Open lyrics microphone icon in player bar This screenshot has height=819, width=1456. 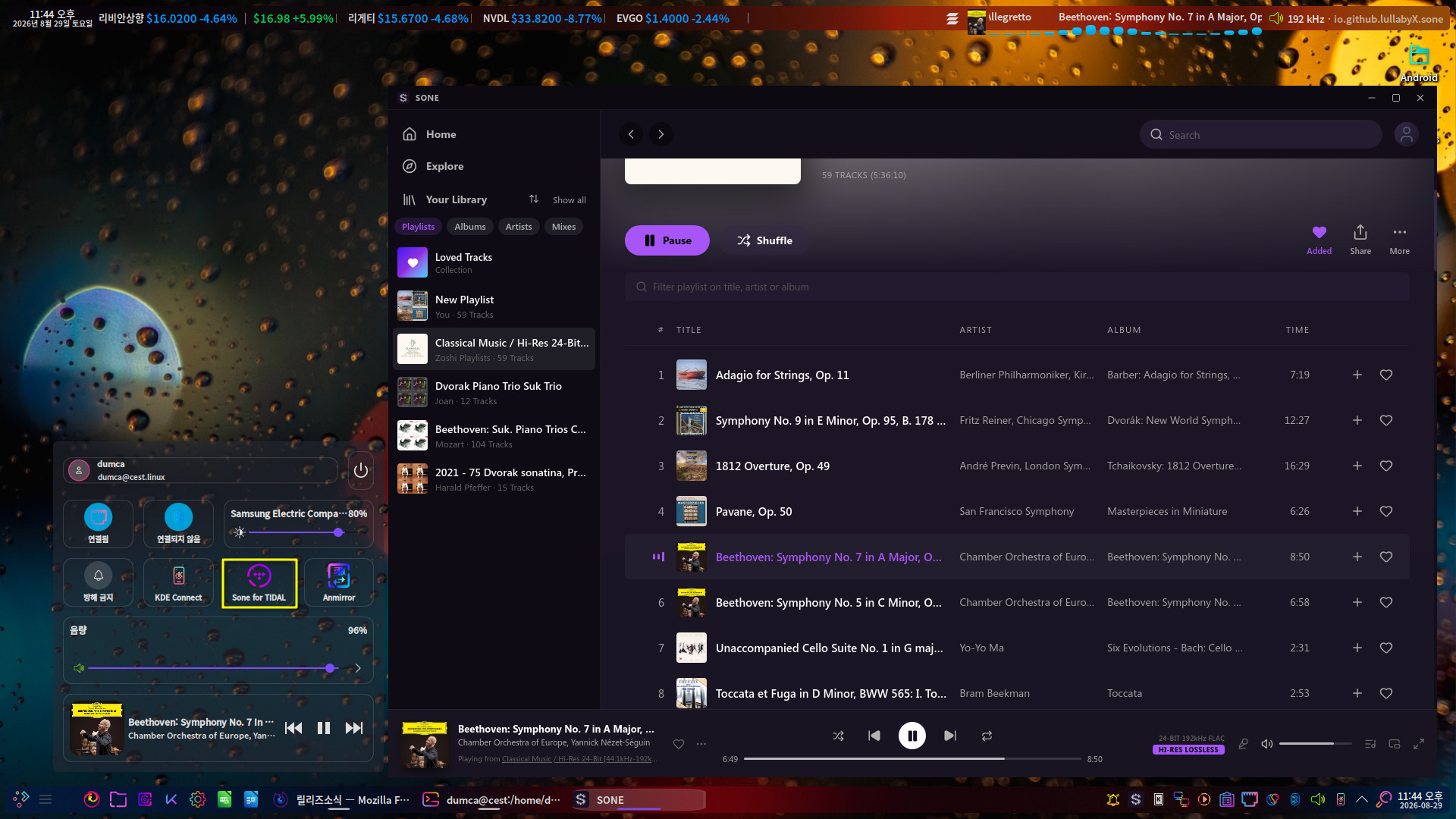point(1243,744)
